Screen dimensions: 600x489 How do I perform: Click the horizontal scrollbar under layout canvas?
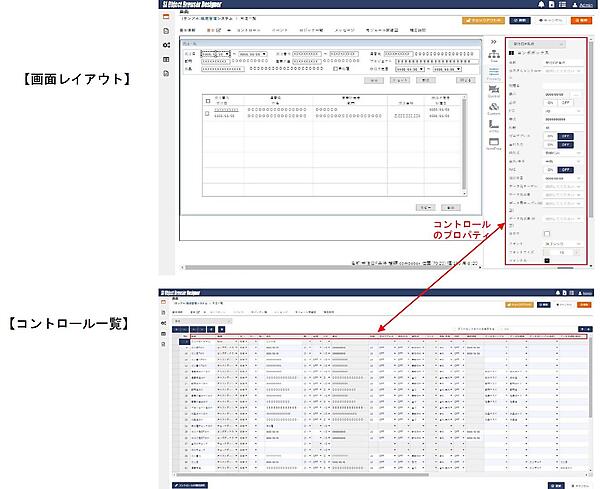[x=331, y=267]
